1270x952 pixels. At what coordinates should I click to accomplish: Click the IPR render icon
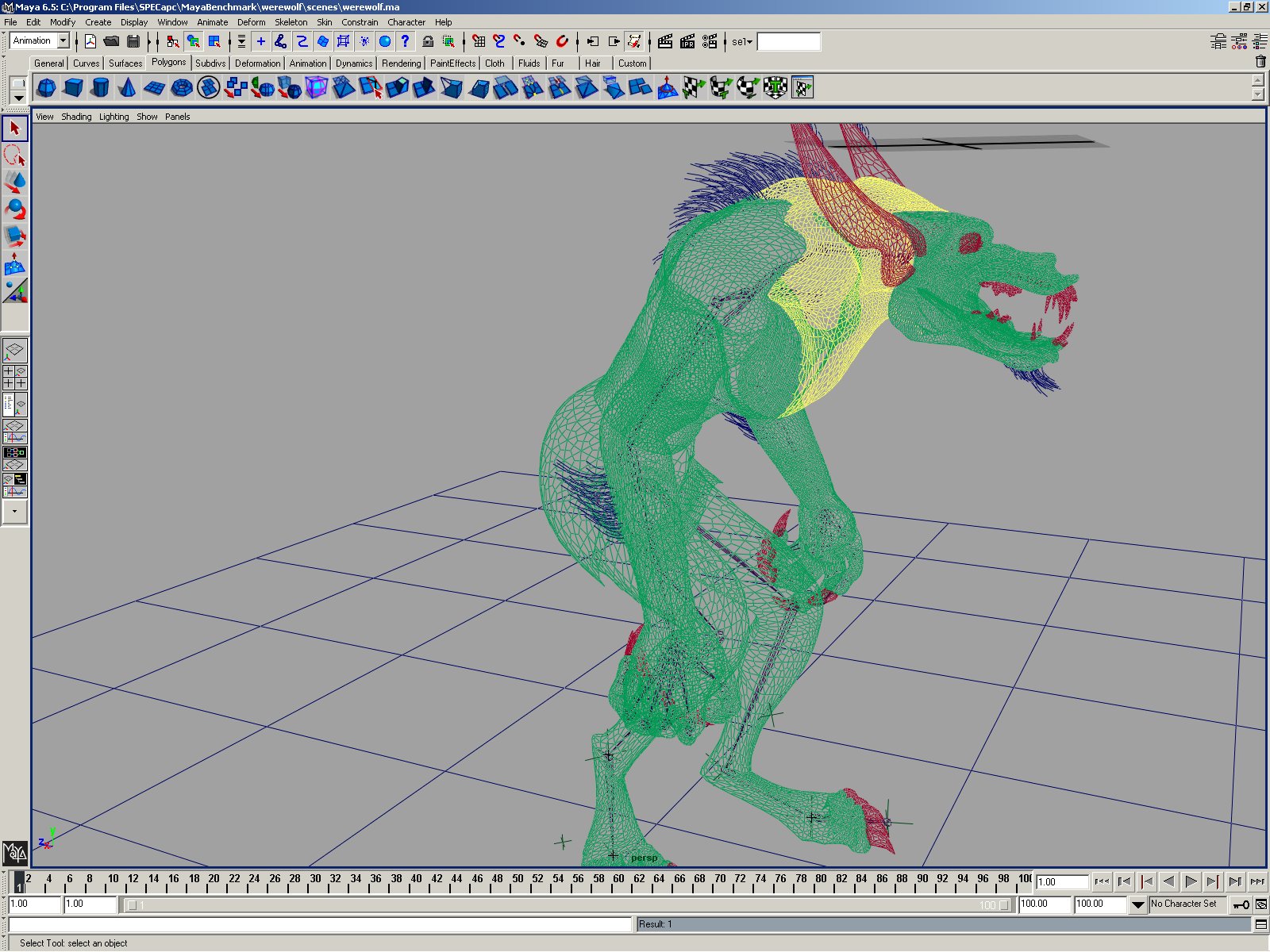click(687, 41)
